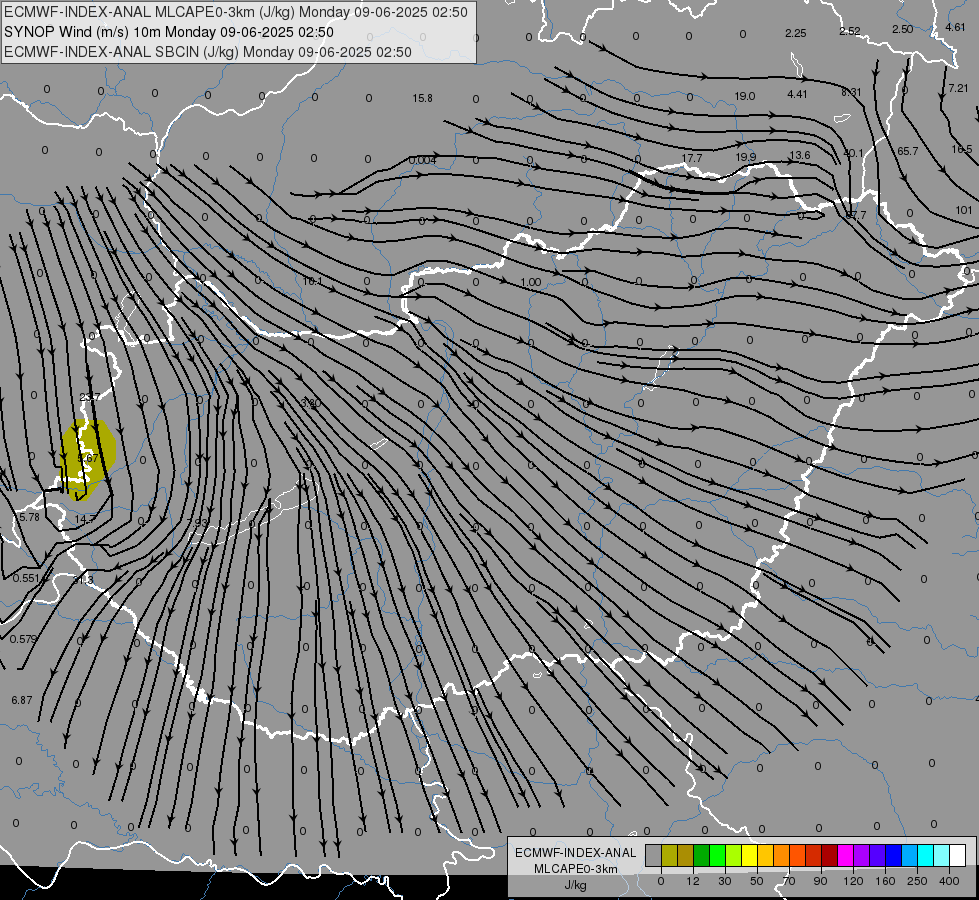Click the legend title MLCAPE0-3km
The height and width of the screenshot is (900, 979).
point(576,869)
